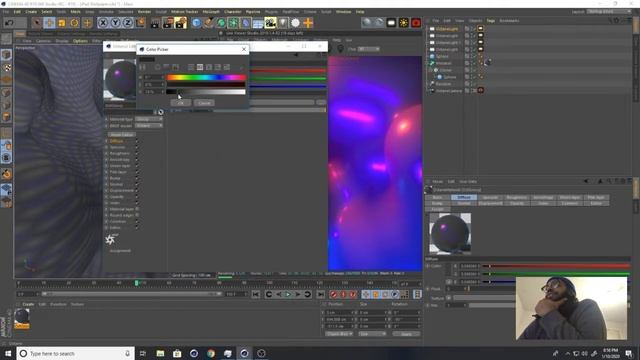Toggle the Displacement channel checkbox

[x=137, y=191]
